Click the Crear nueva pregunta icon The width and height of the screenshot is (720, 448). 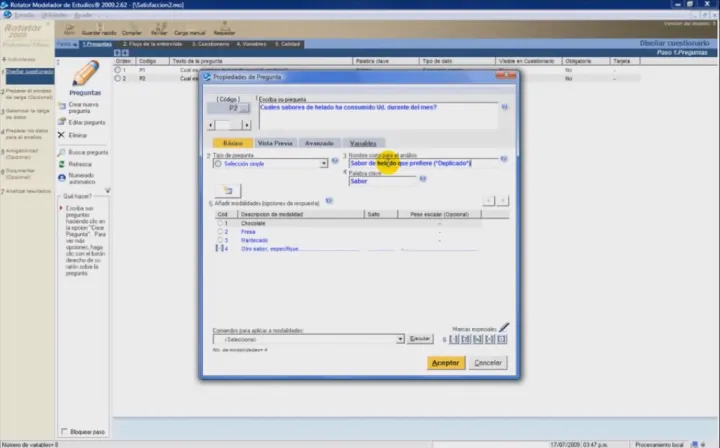pyautogui.click(x=62, y=107)
